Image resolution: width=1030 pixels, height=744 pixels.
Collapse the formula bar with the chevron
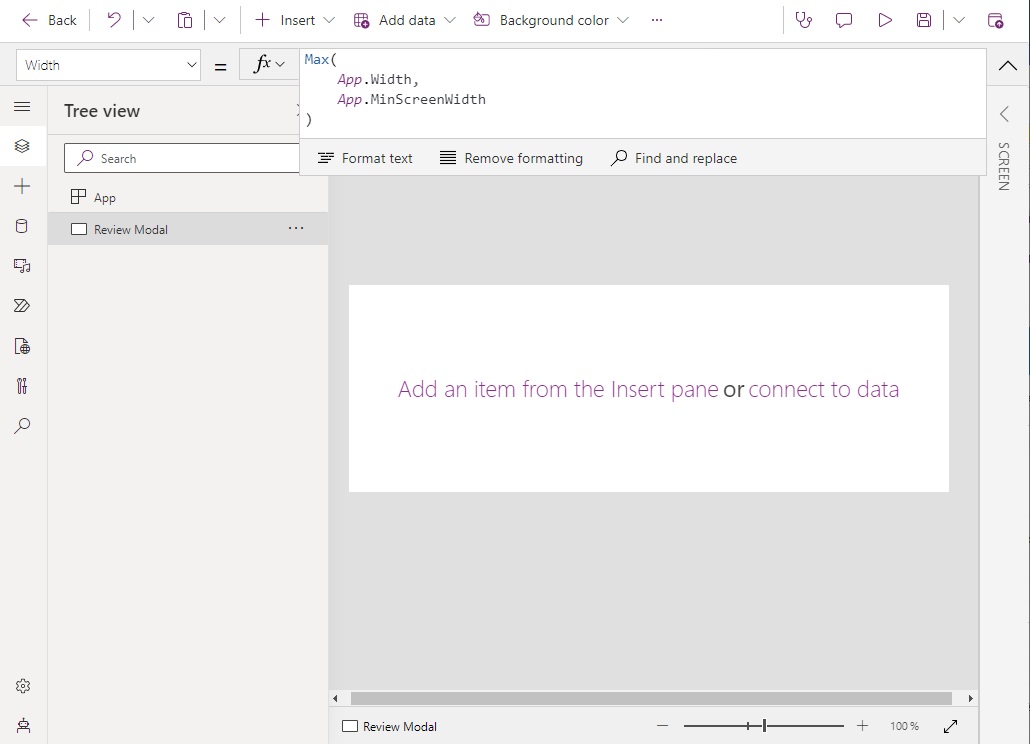(1007, 66)
